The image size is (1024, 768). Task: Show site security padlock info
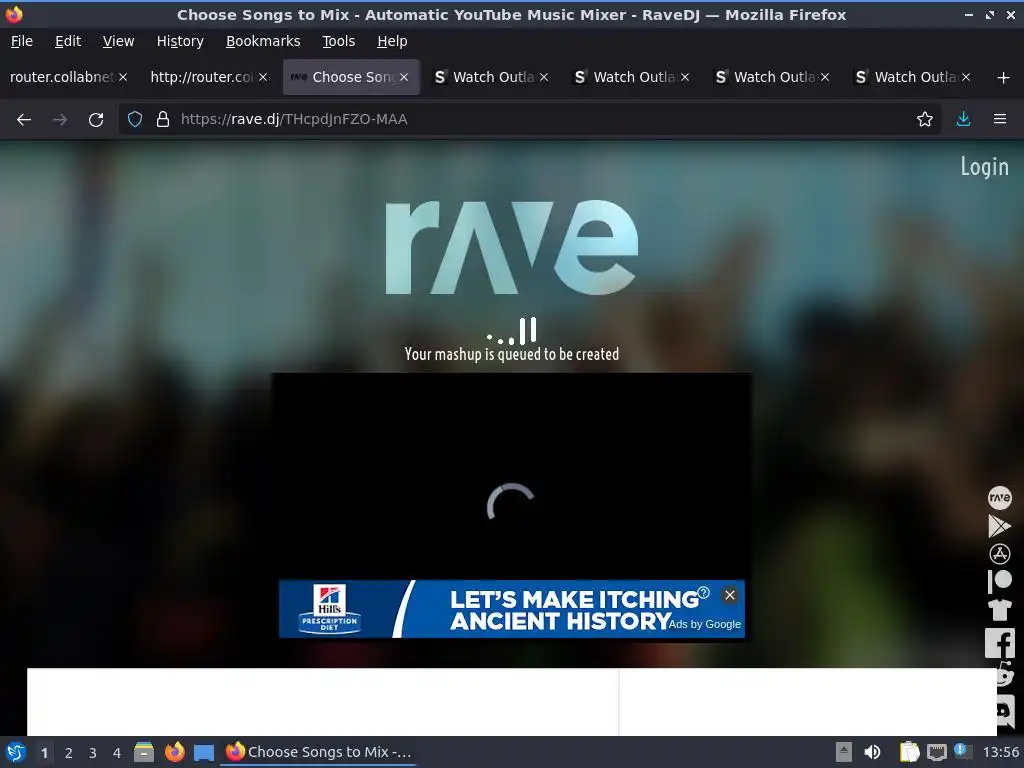(x=163, y=120)
